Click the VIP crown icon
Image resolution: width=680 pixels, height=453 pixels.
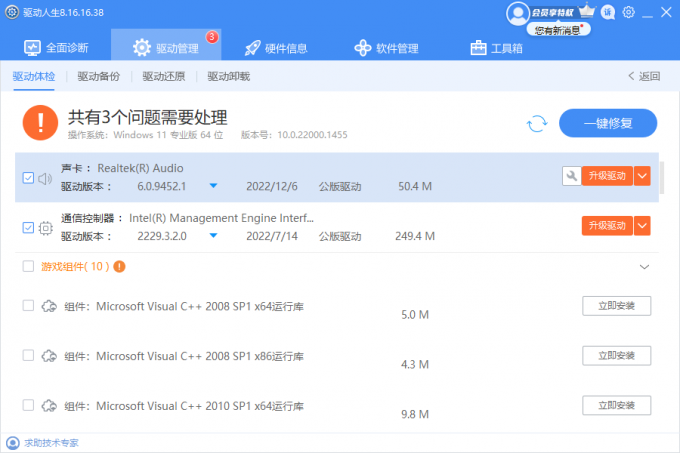(587, 10)
